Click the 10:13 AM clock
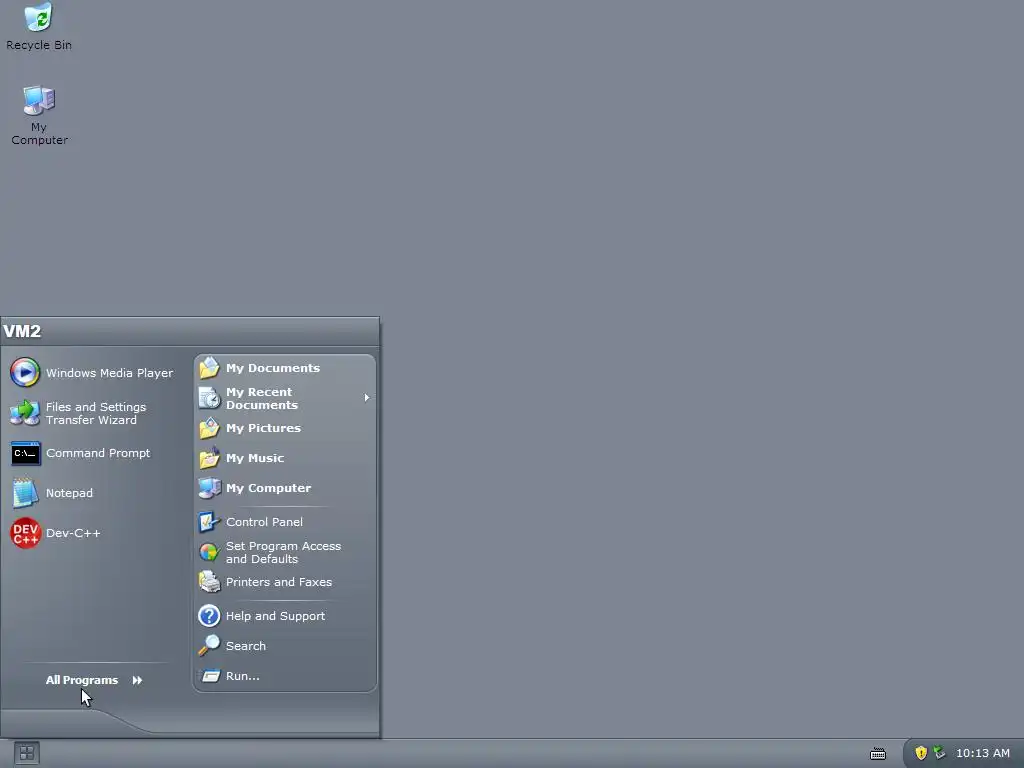The image size is (1024, 768). [983, 753]
